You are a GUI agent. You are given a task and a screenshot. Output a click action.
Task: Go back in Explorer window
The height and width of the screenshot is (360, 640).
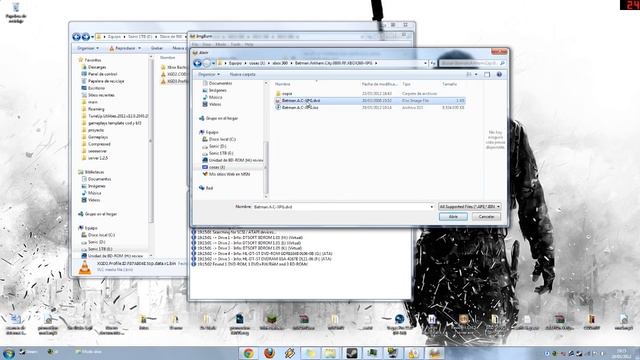(x=76, y=37)
